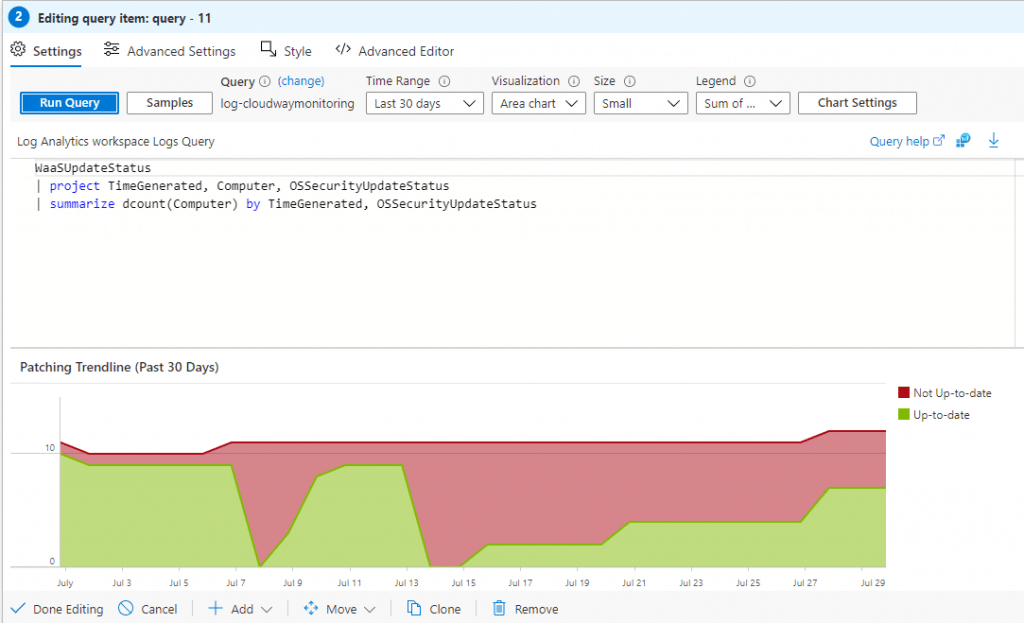Click the Move arrows icon
This screenshot has width=1024, height=623.
click(x=311, y=608)
